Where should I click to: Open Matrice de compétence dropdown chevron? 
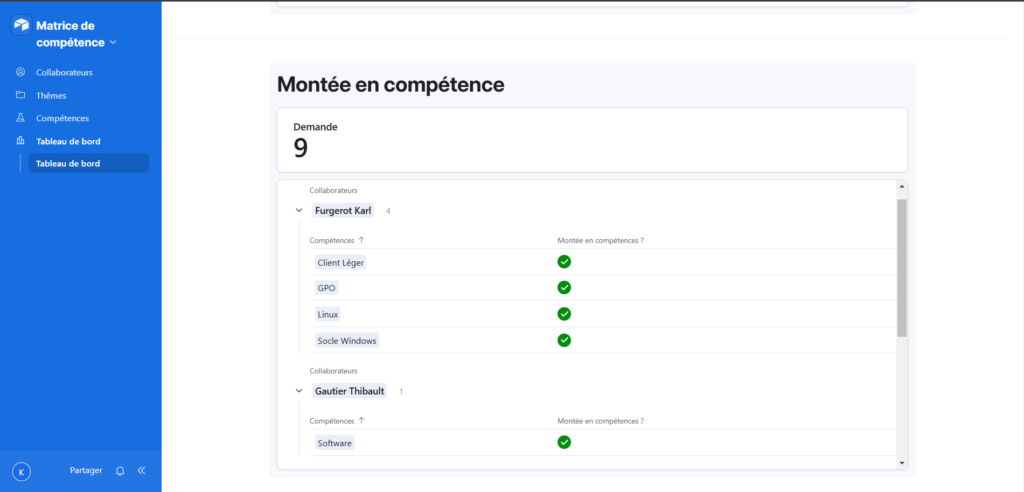(113, 42)
